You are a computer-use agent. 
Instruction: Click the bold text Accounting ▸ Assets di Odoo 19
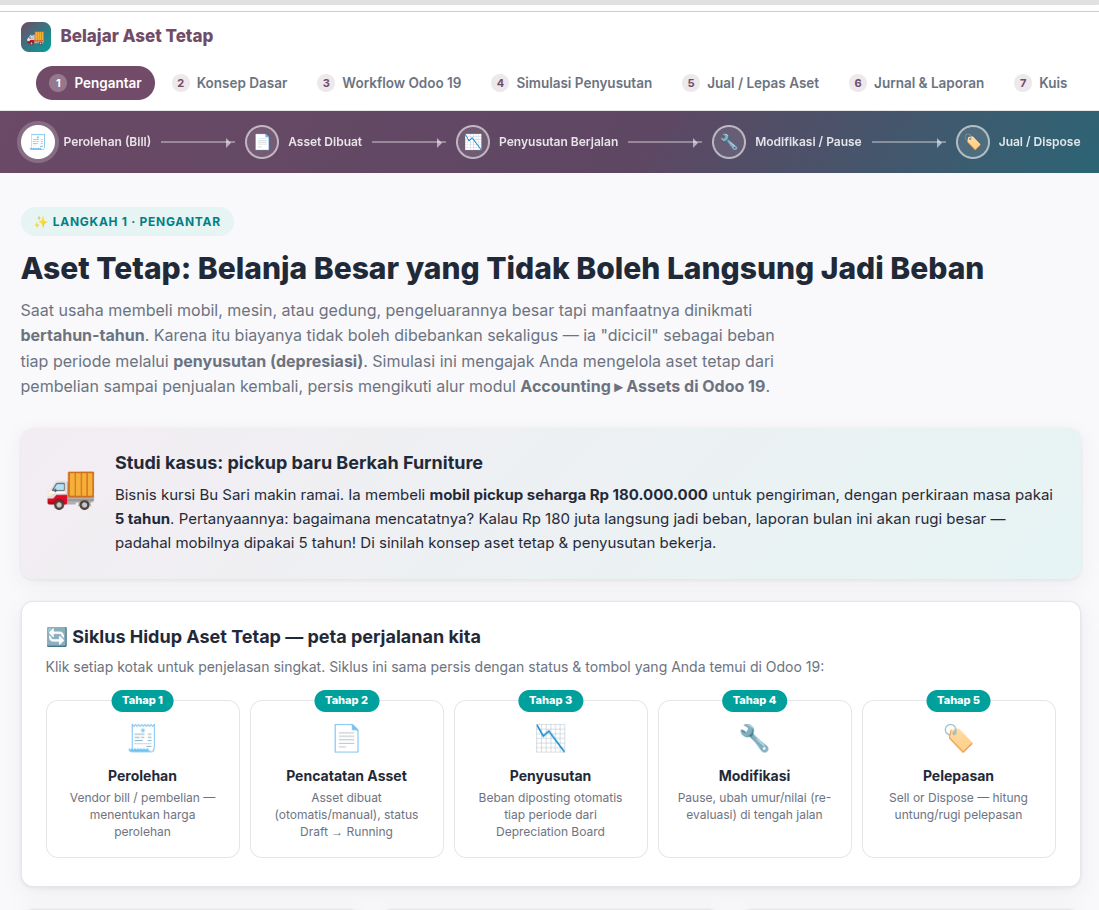[x=643, y=387]
